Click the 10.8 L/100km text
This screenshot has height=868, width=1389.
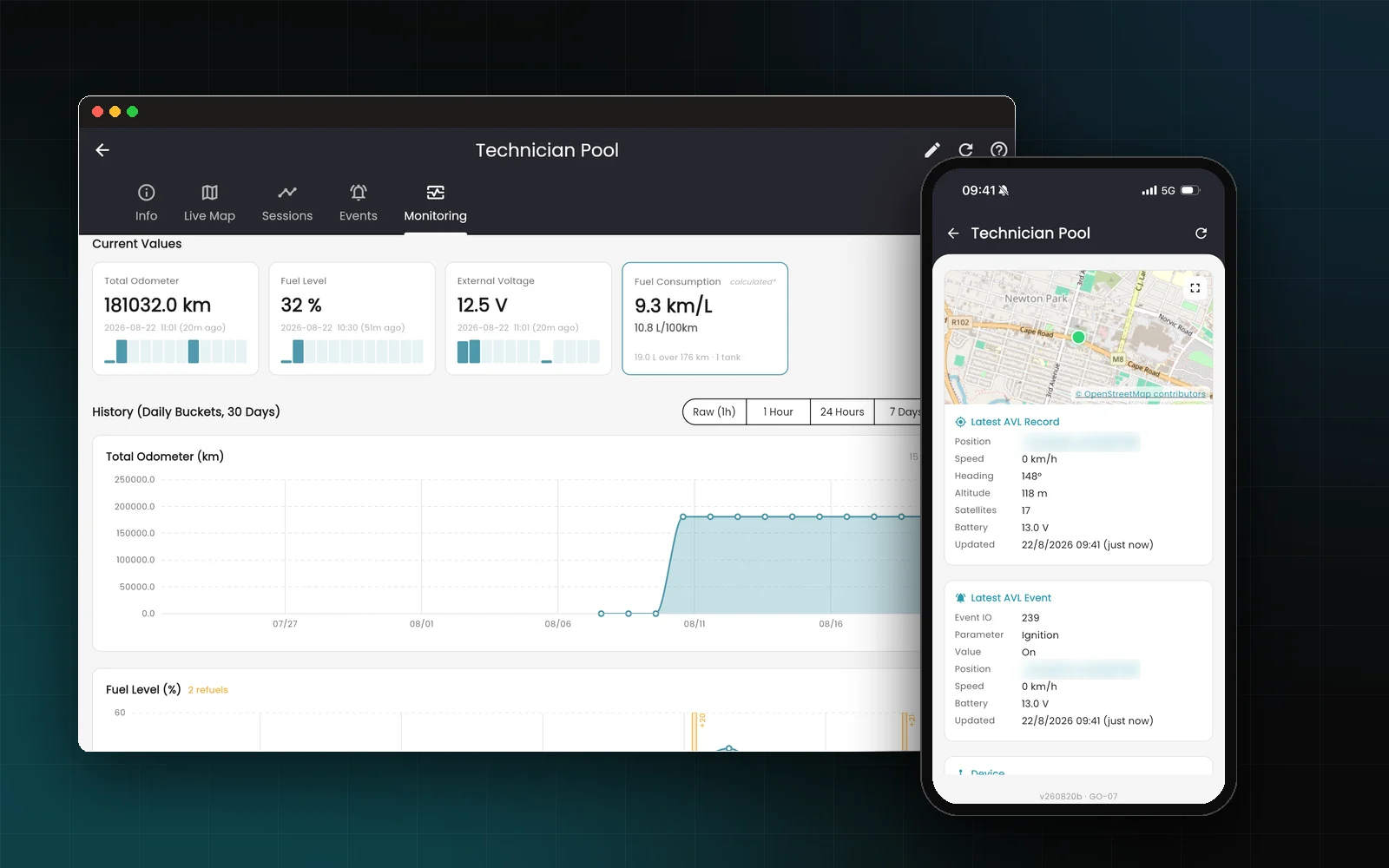click(666, 328)
